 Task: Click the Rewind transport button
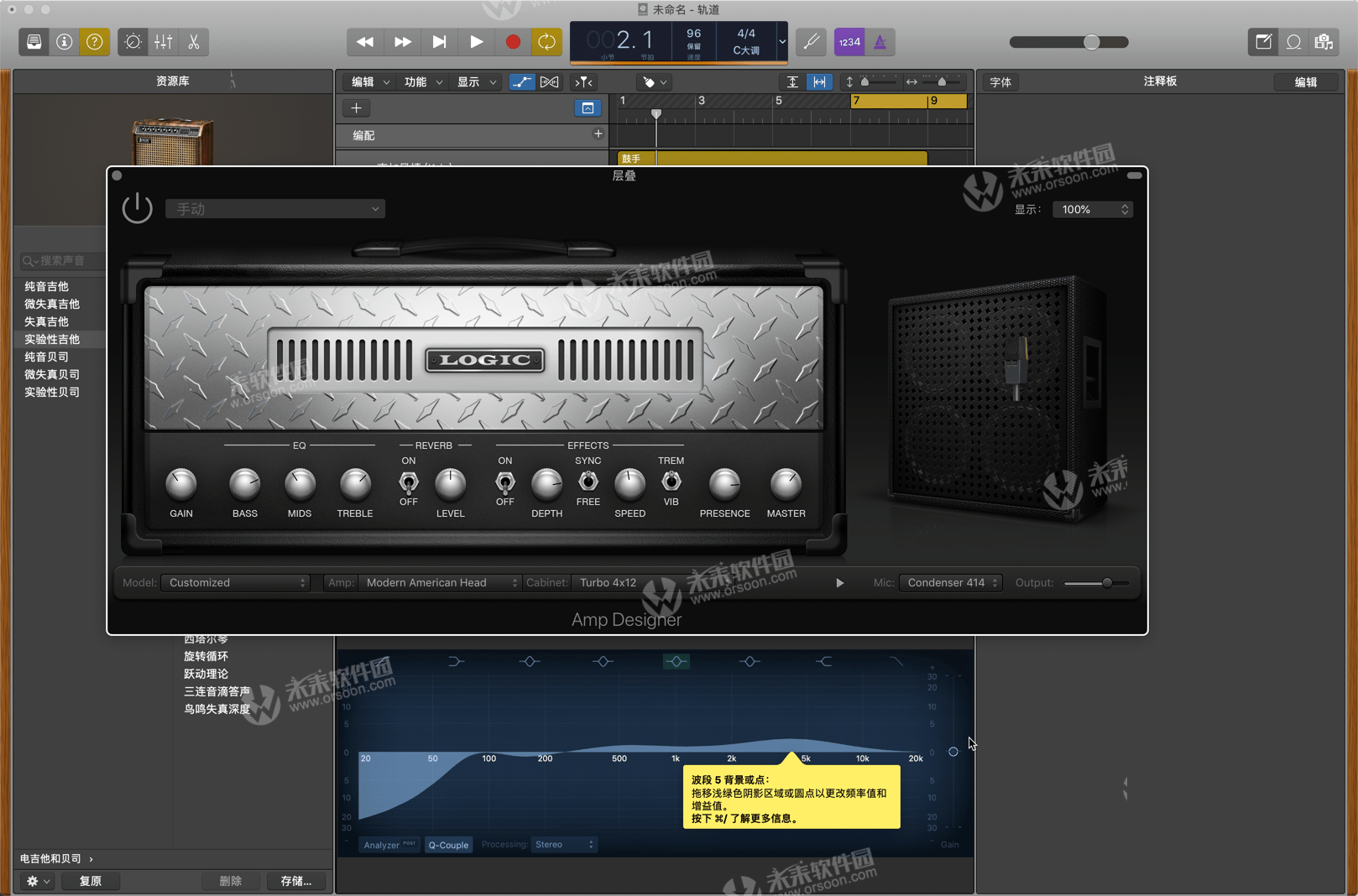pos(365,42)
